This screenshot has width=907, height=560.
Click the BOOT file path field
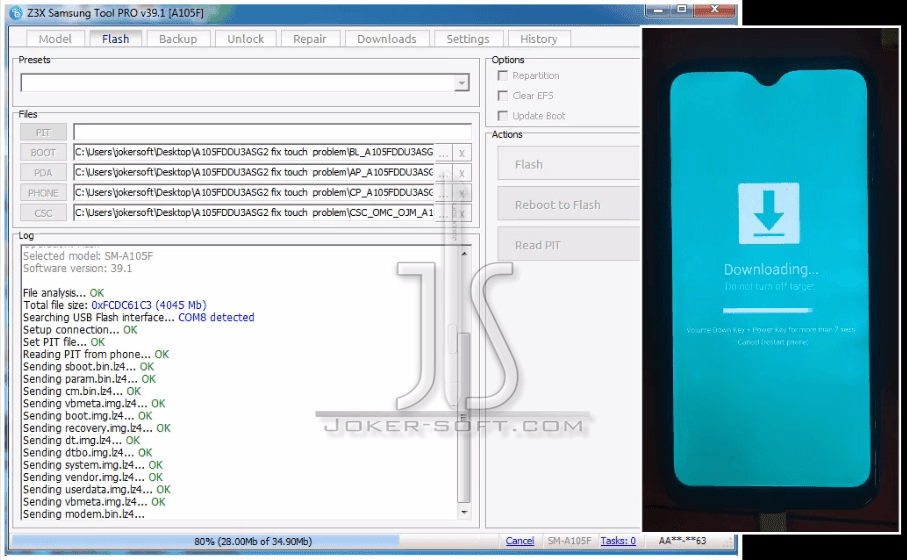(x=254, y=152)
